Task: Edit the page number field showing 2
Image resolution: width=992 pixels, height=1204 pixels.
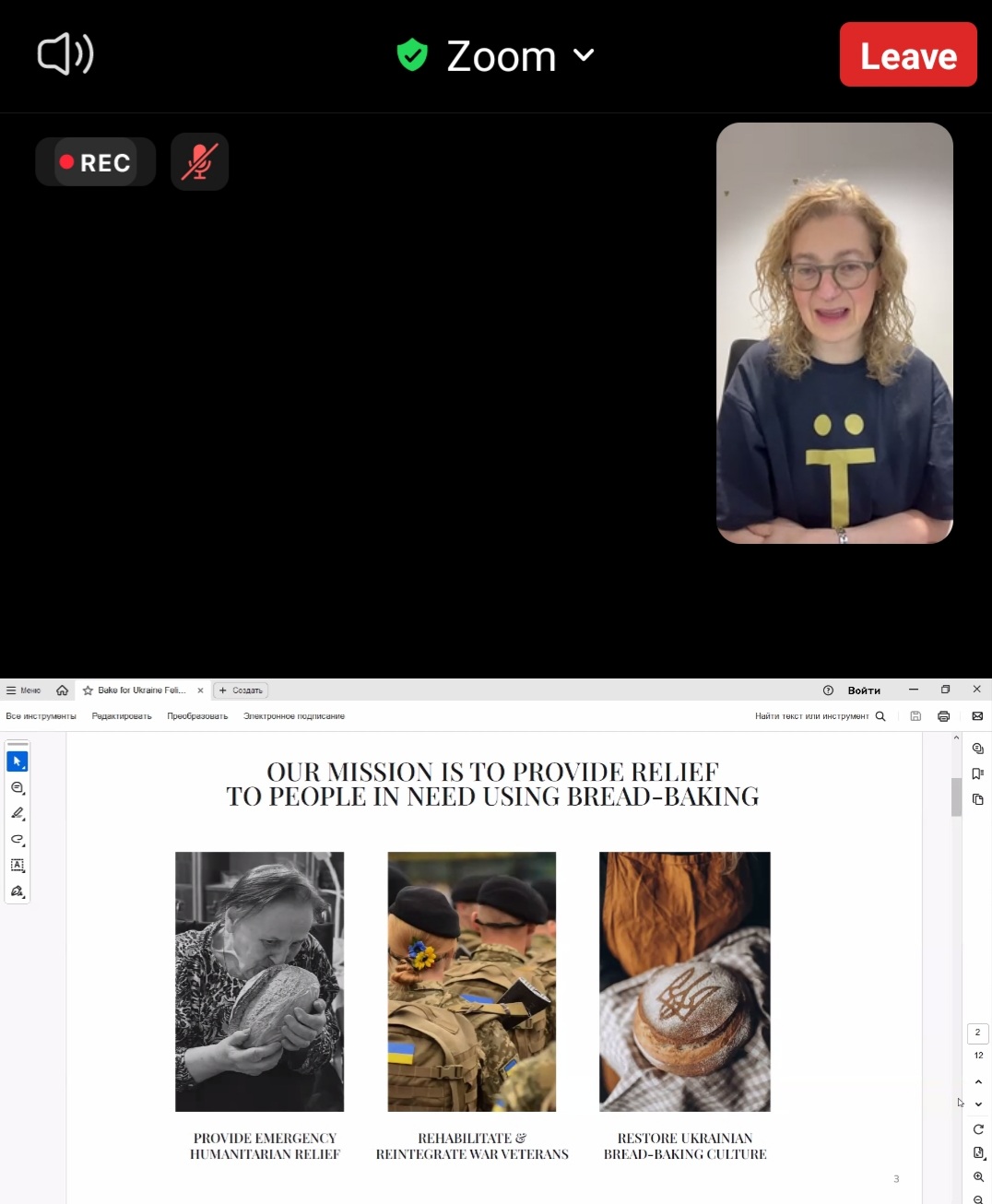Action: pyautogui.click(x=976, y=1033)
